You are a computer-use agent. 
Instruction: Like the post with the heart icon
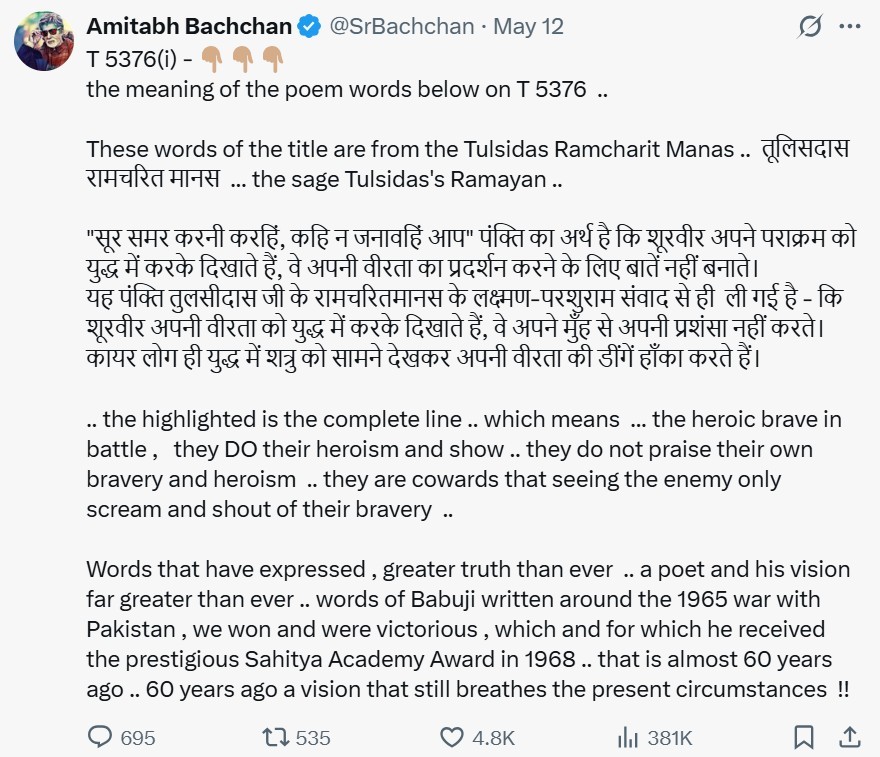(x=451, y=737)
